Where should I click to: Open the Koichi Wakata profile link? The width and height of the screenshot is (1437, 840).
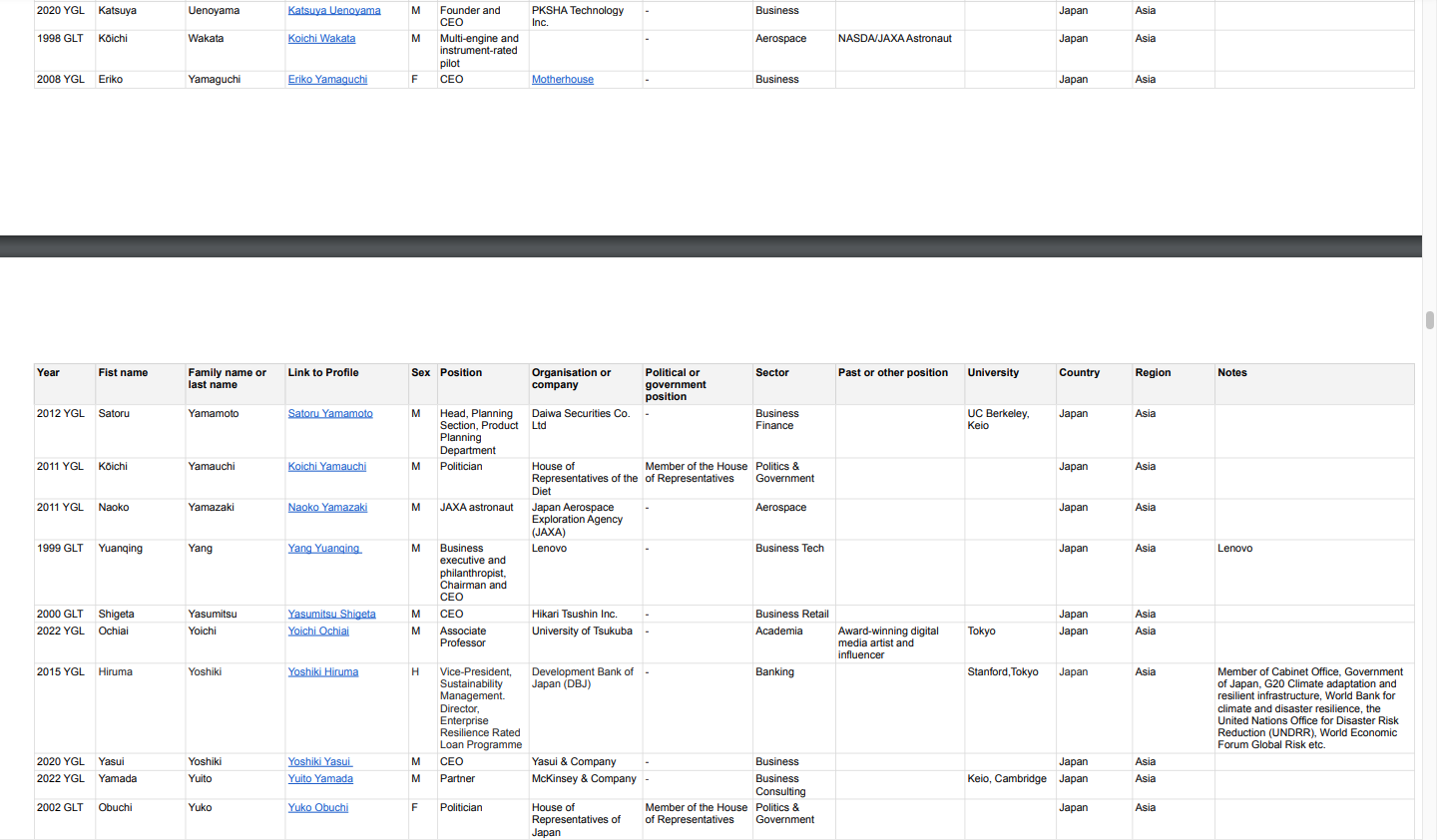coord(321,39)
